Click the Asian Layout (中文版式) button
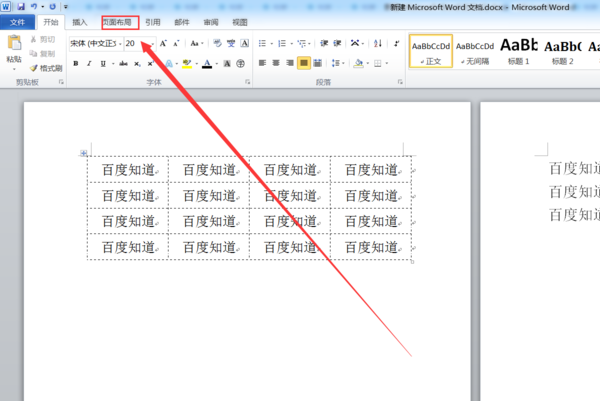The width and height of the screenshot is (600, 401). click(355, 43)
